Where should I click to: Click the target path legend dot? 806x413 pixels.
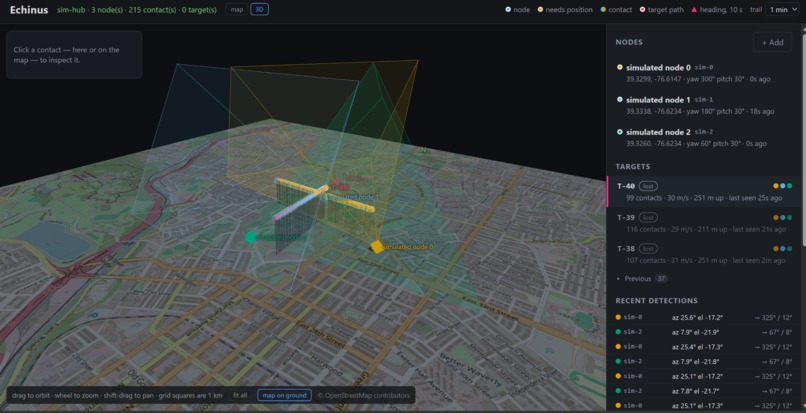(x=642, y=9)
